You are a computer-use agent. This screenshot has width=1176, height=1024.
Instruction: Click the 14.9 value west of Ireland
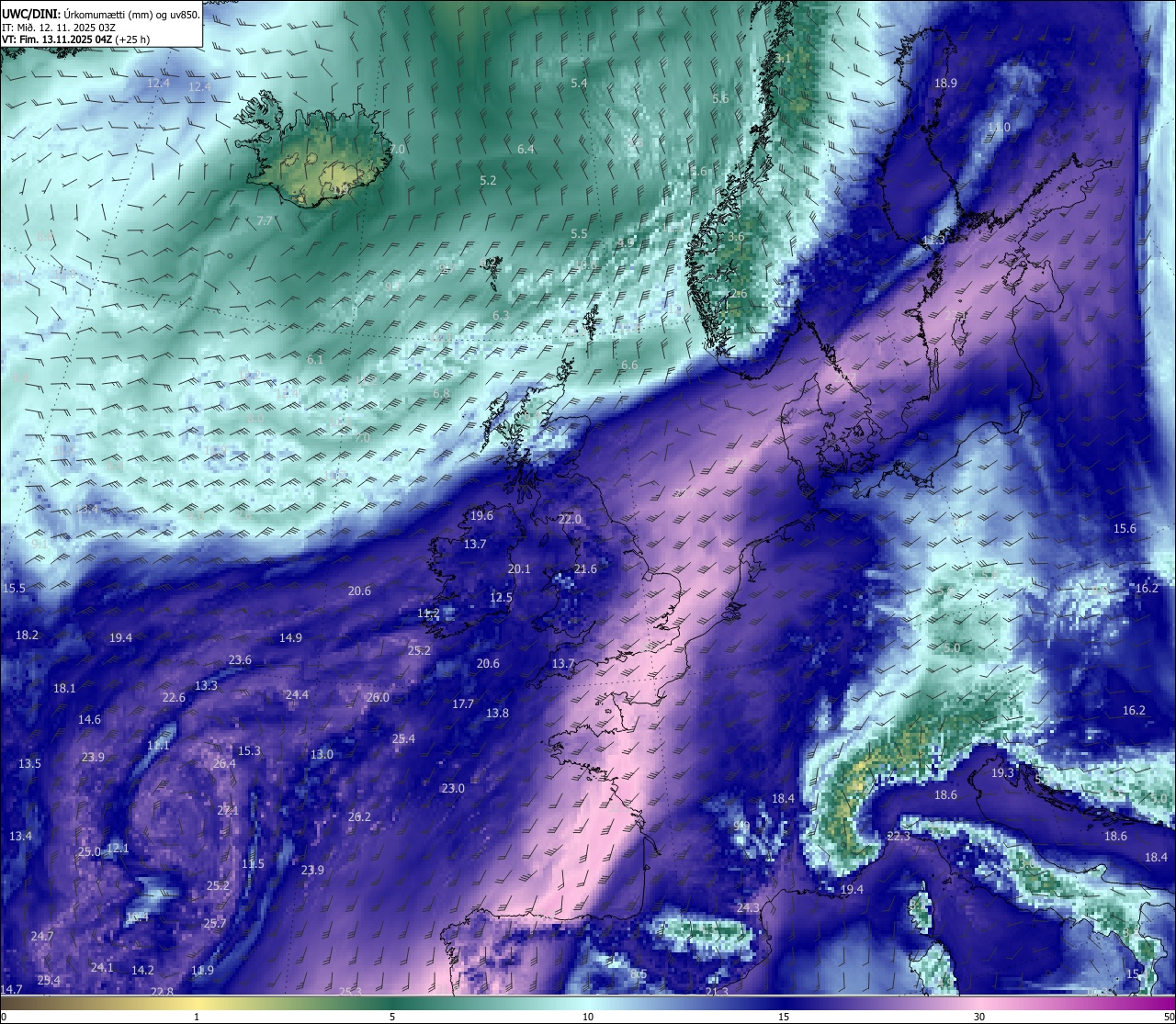click(290, 637)
